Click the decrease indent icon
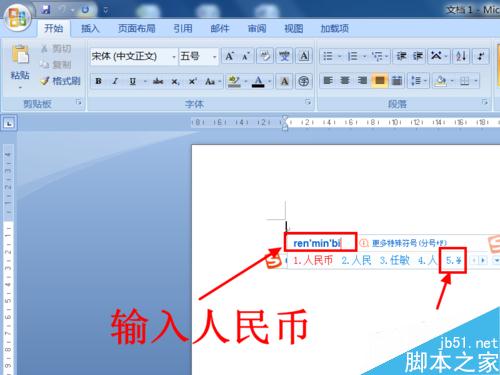The image size is (500, 375). 401,56
